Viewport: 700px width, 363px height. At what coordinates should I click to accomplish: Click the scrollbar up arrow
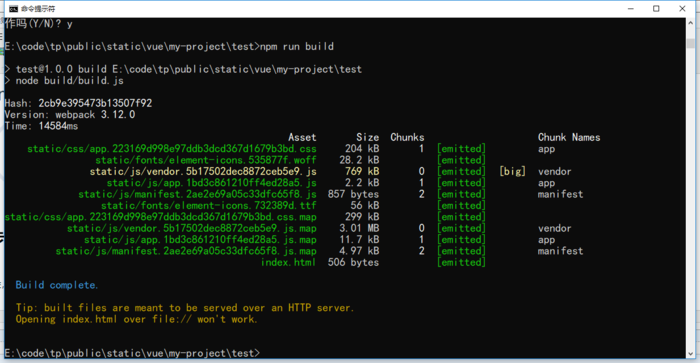(691, 23)
